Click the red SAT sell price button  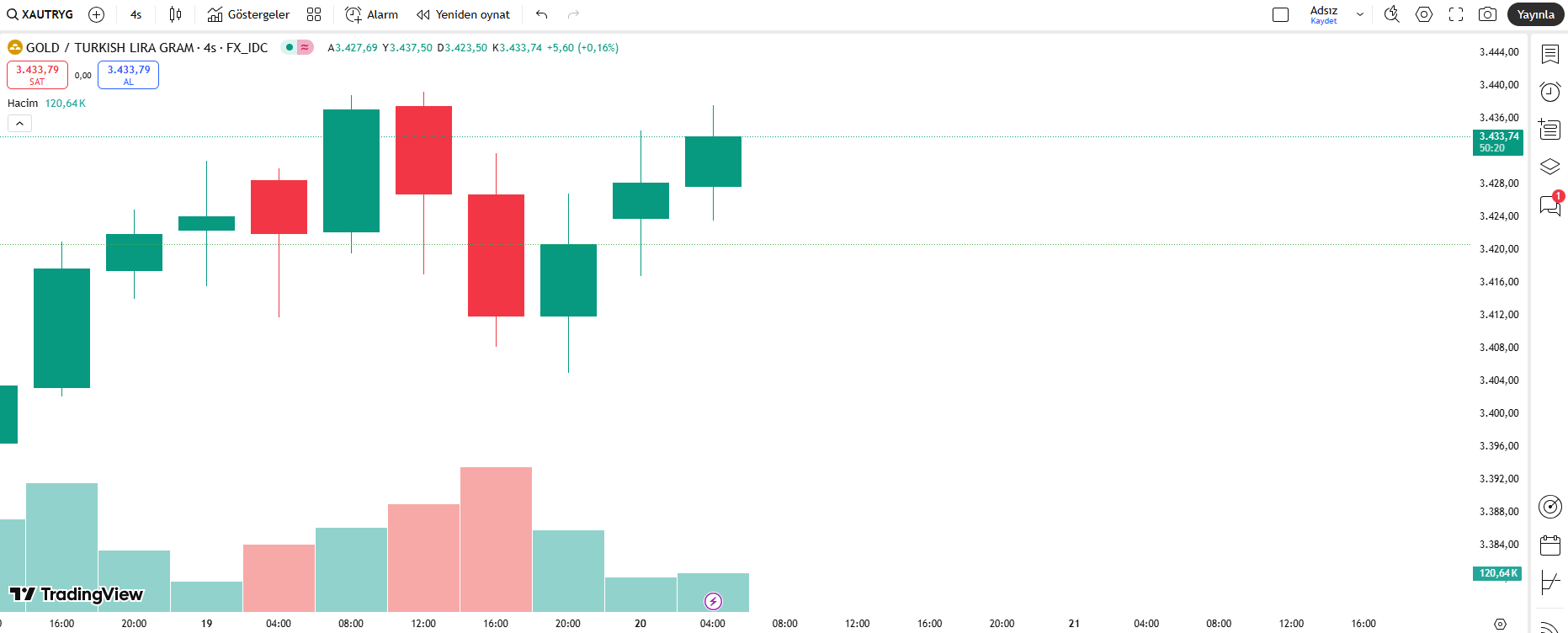(x=37, y=75)
